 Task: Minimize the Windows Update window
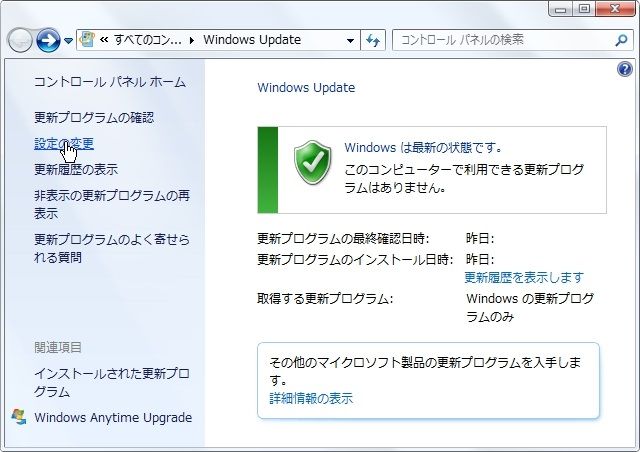tap(560, 9)
